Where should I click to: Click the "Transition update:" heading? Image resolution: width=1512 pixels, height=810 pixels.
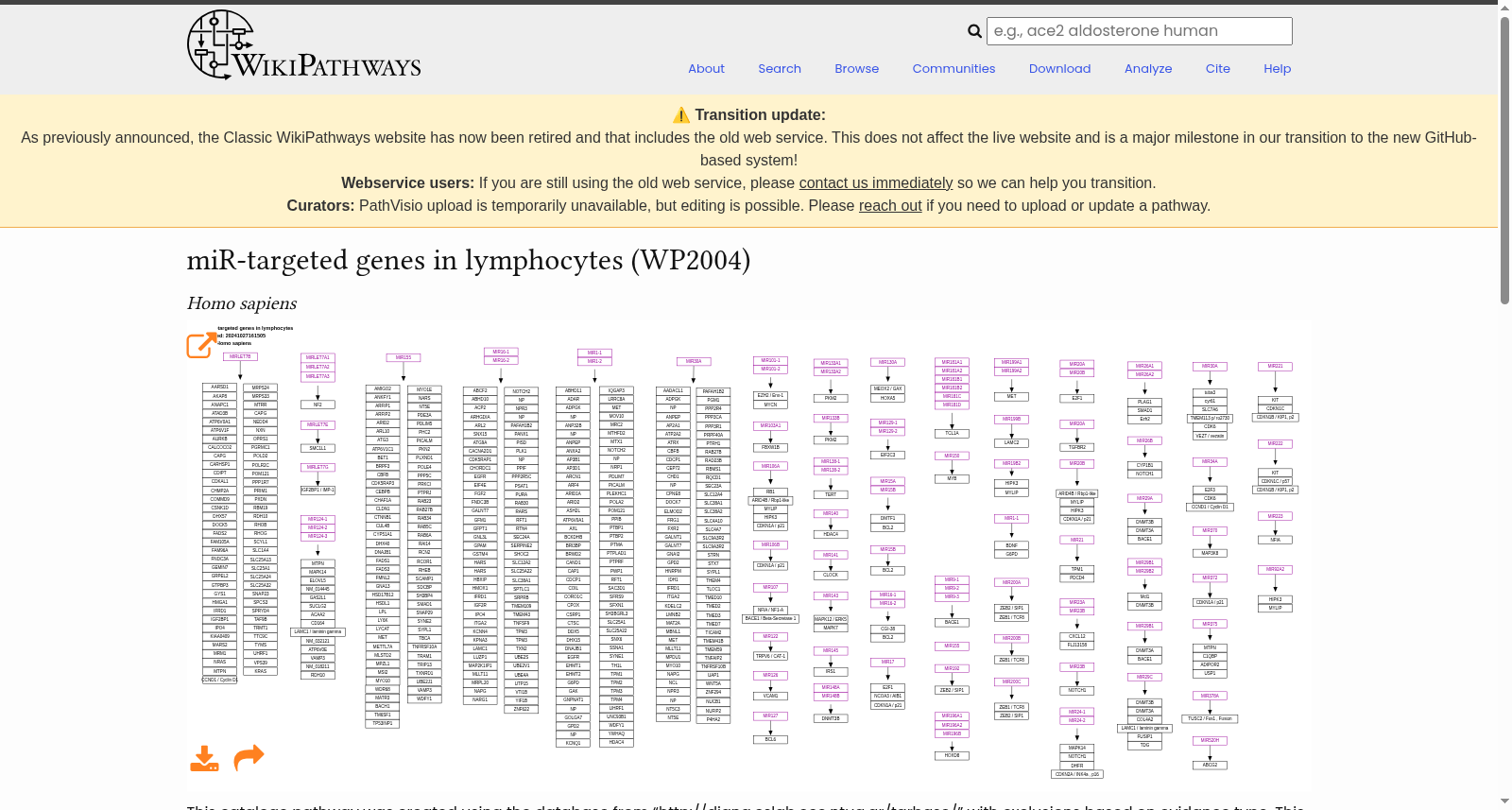tap(760, 115)
